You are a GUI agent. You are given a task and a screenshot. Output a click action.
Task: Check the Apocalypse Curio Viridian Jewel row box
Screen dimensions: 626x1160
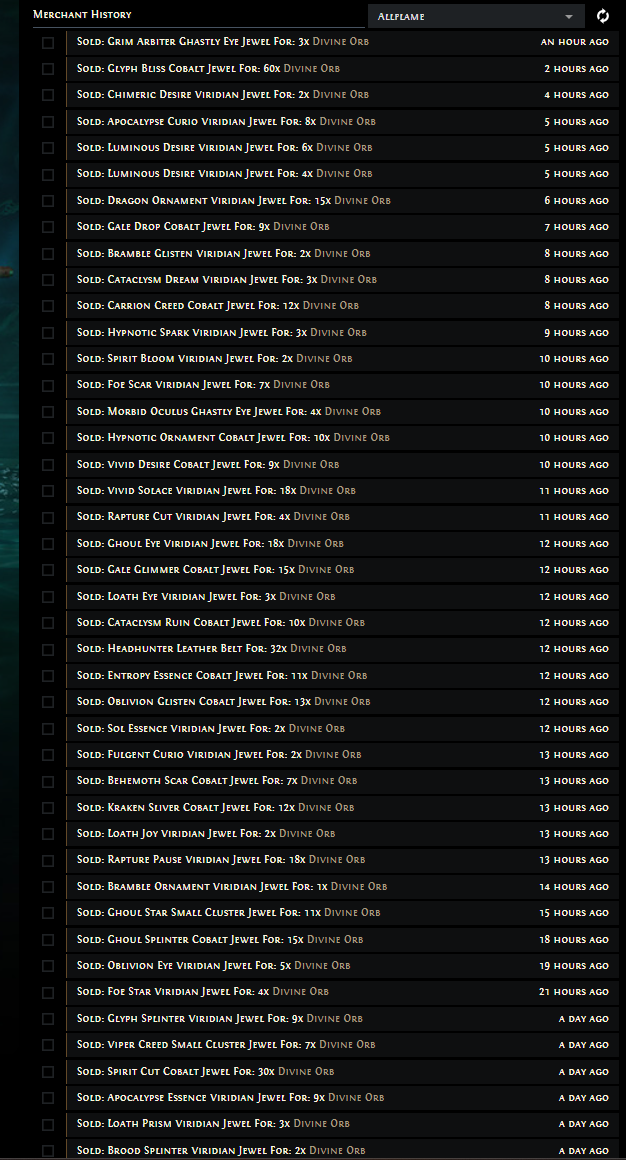(48, 122)
